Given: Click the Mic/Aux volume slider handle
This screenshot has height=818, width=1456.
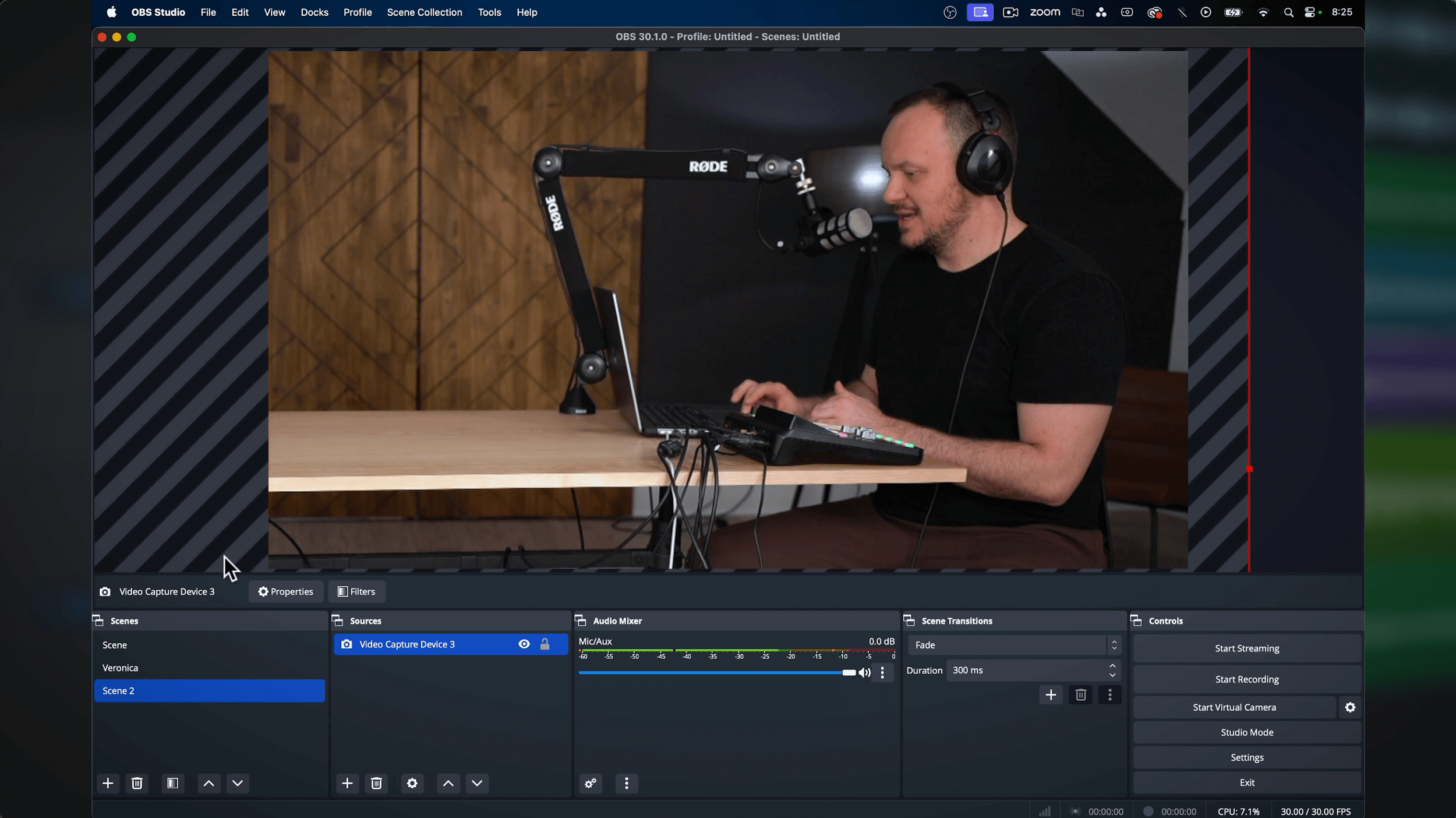Looking at the screenshot, I should (849, 672).
